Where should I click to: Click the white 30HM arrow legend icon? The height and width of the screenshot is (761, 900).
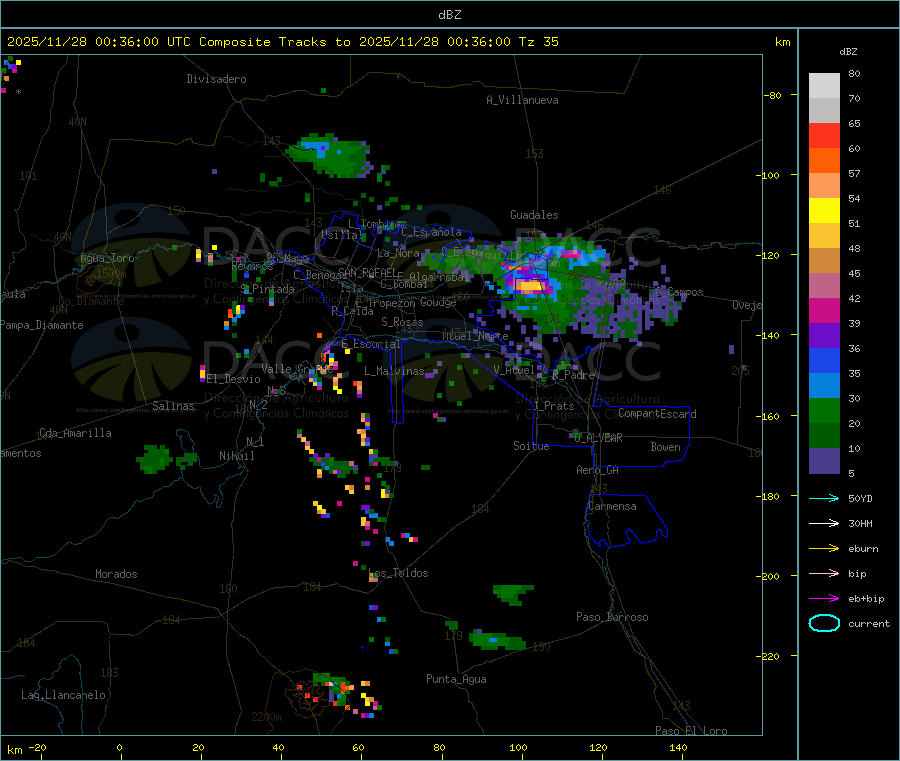[x=824, y=523]
